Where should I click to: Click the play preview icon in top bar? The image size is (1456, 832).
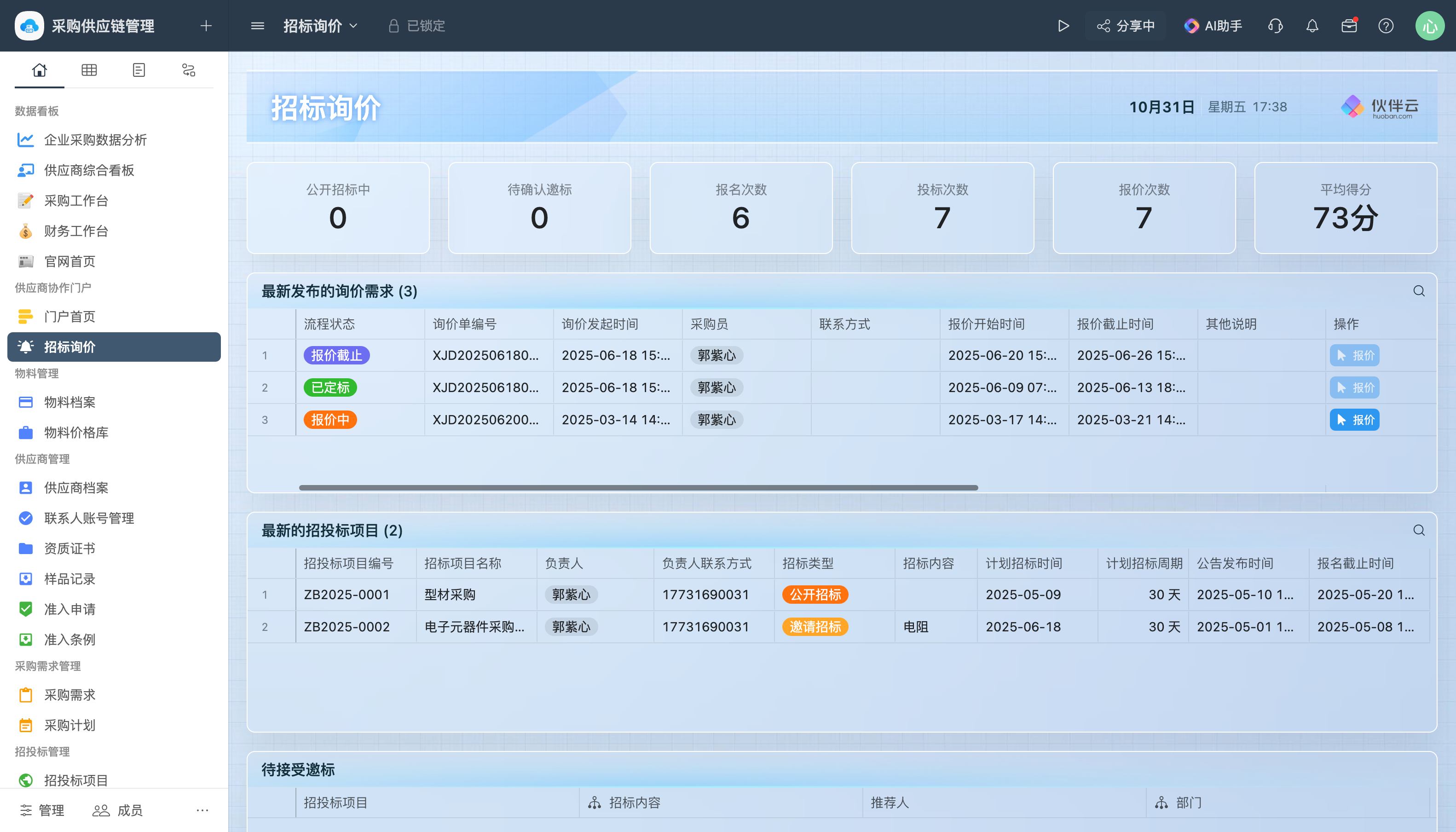coord(1063,26)
